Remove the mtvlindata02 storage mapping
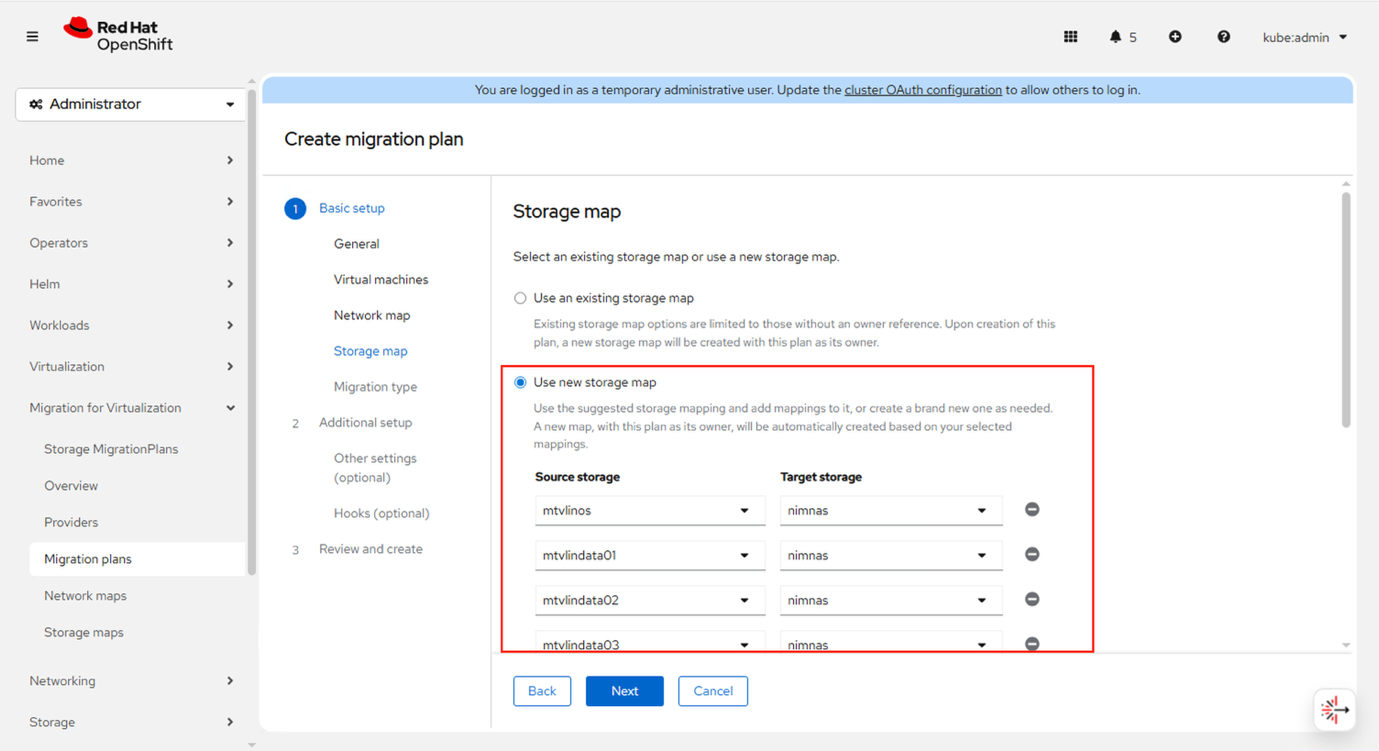The width and height of the screenshot is (1379, 751). point(1032,600)
